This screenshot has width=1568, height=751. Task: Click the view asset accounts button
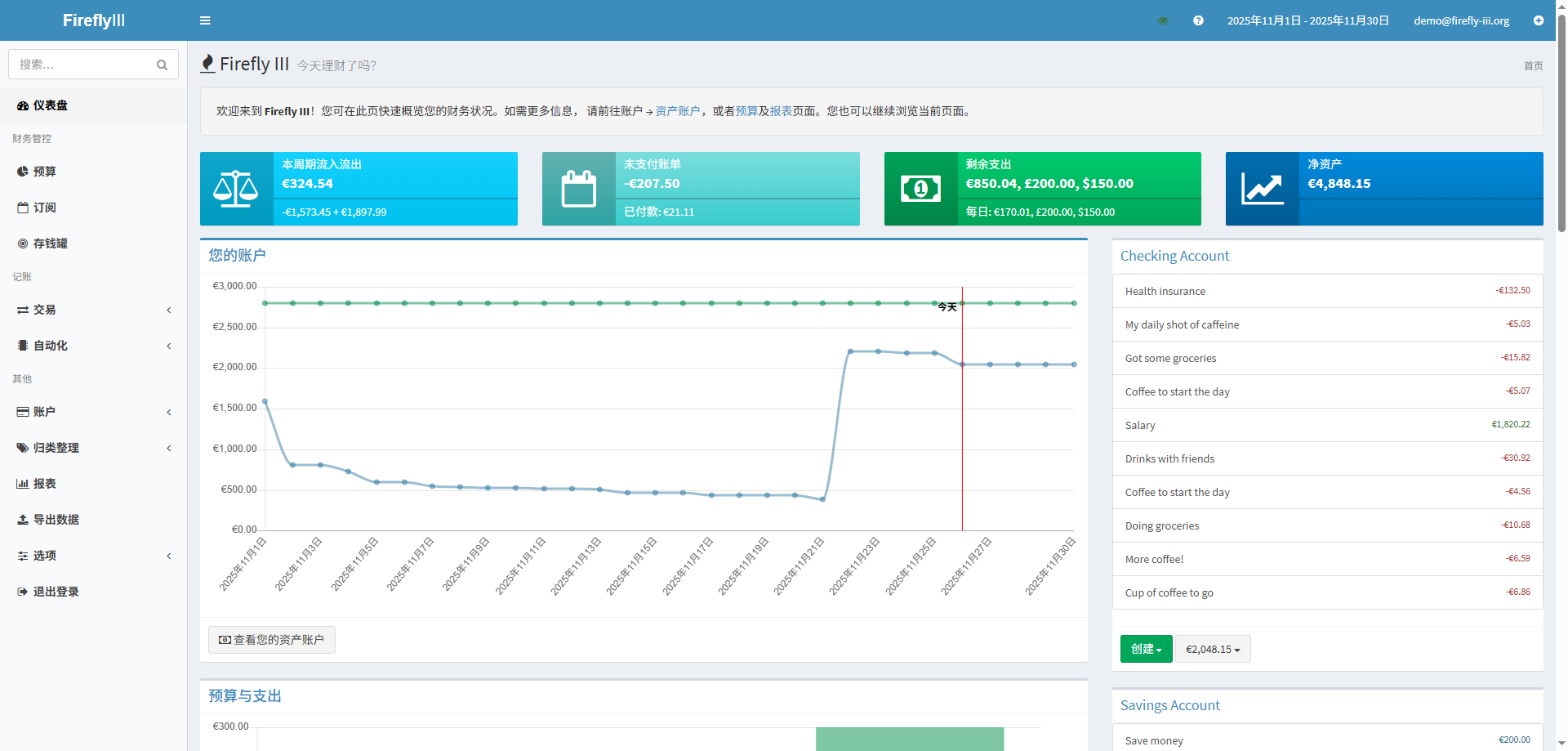272,640
